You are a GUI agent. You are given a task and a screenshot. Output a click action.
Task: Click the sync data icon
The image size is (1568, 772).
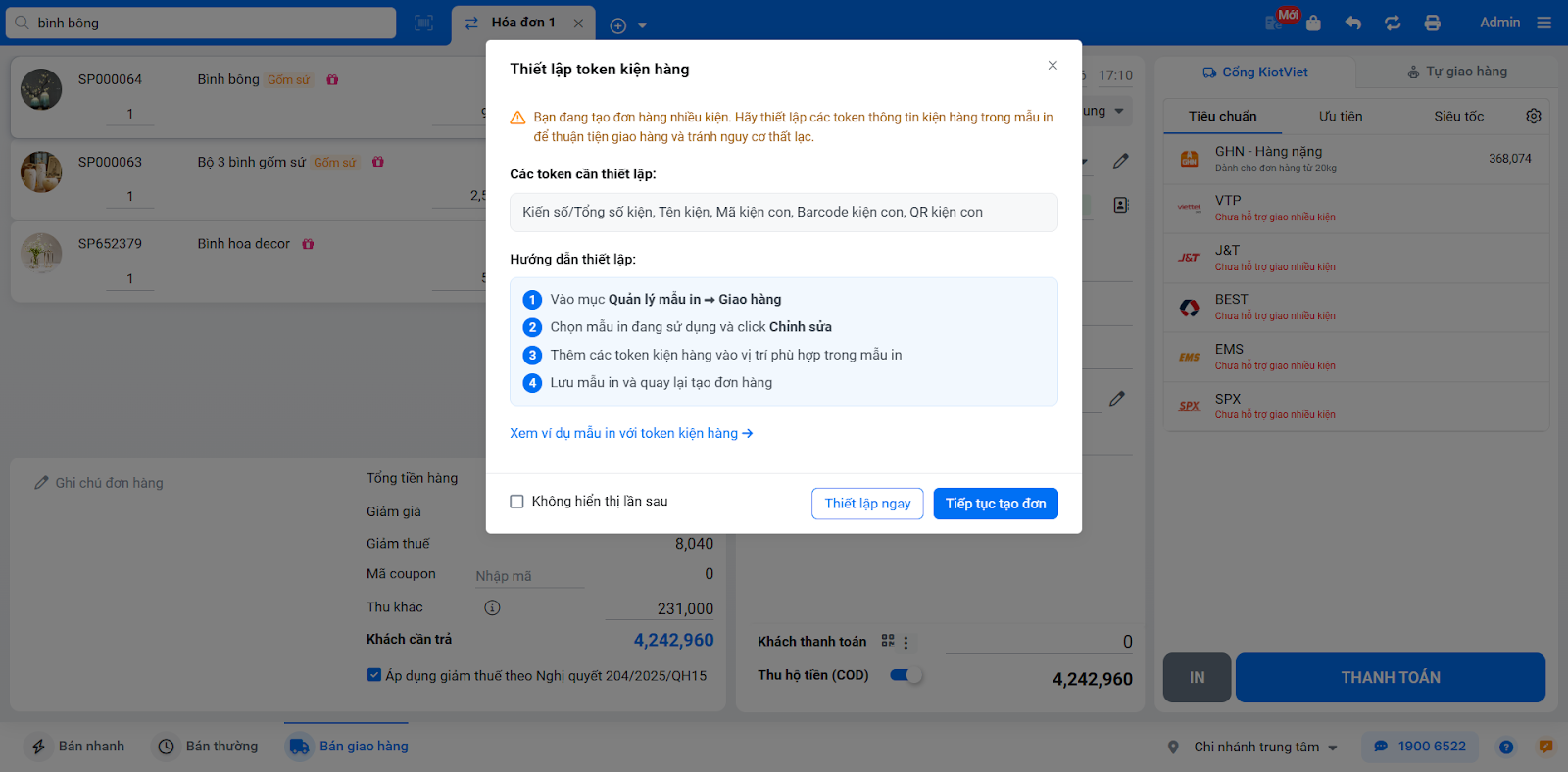1393,23
